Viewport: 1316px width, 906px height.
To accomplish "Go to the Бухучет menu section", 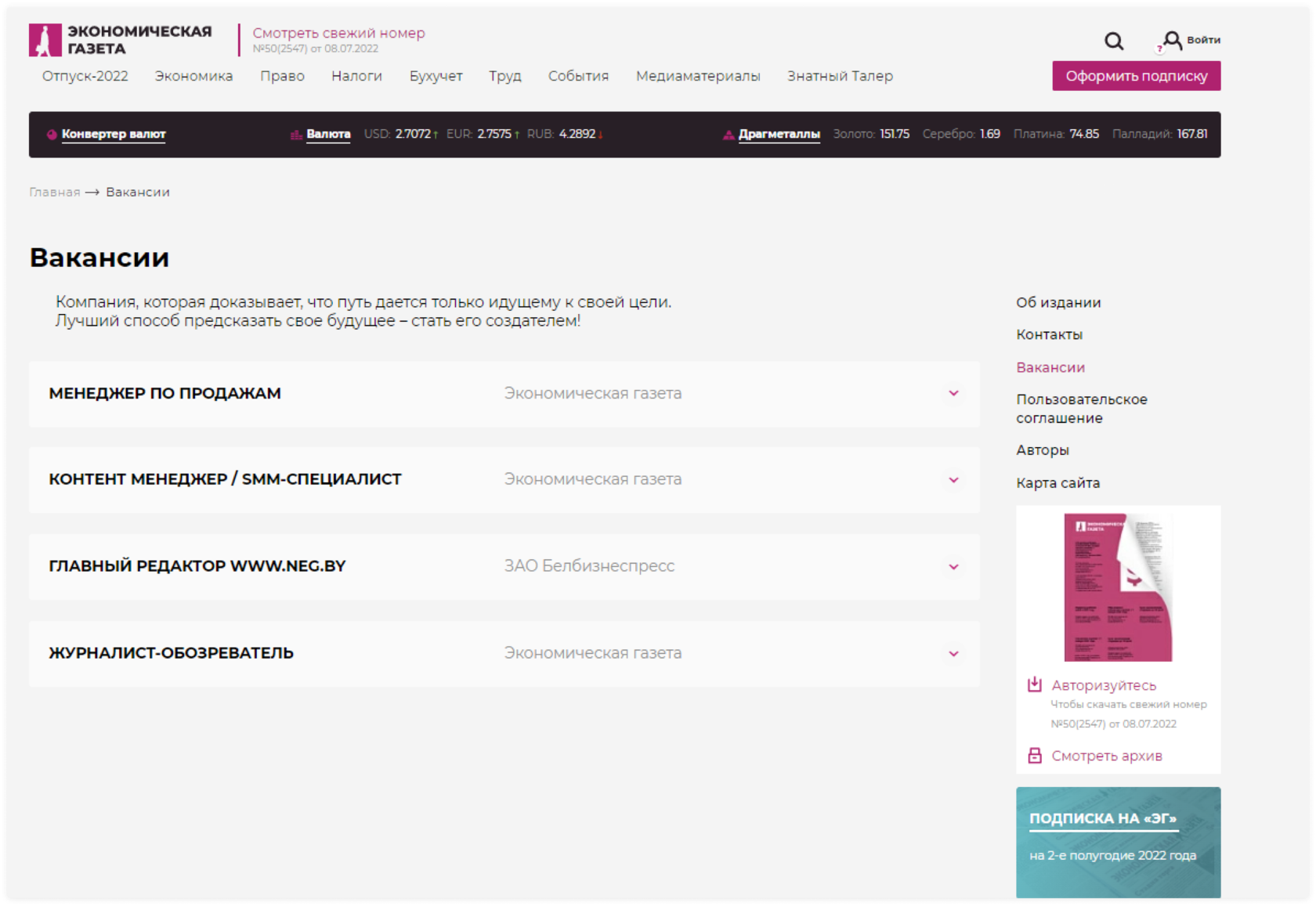I will tap(436, 76).
